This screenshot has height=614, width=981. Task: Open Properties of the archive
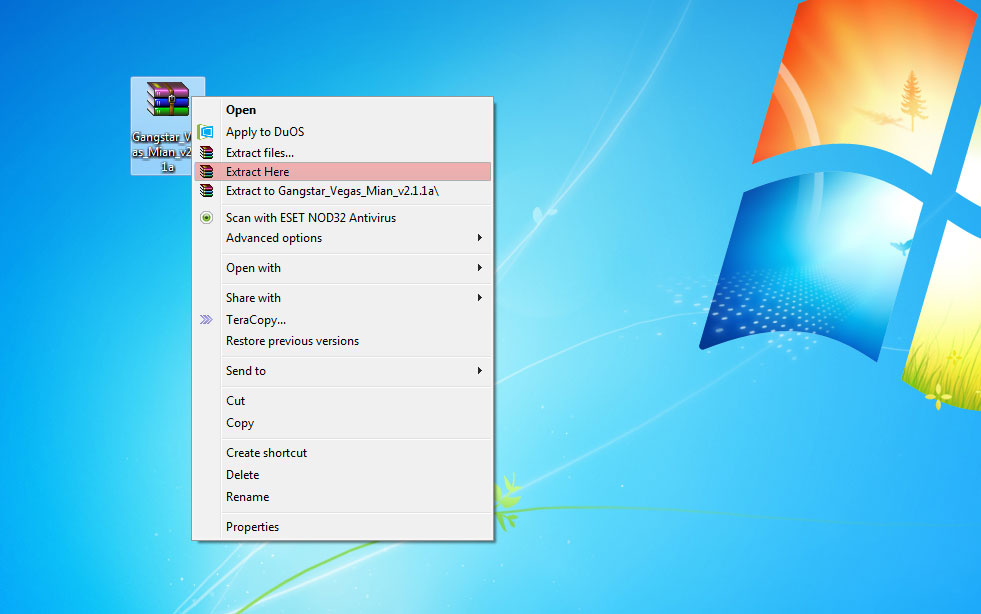(x=342, y=527)
